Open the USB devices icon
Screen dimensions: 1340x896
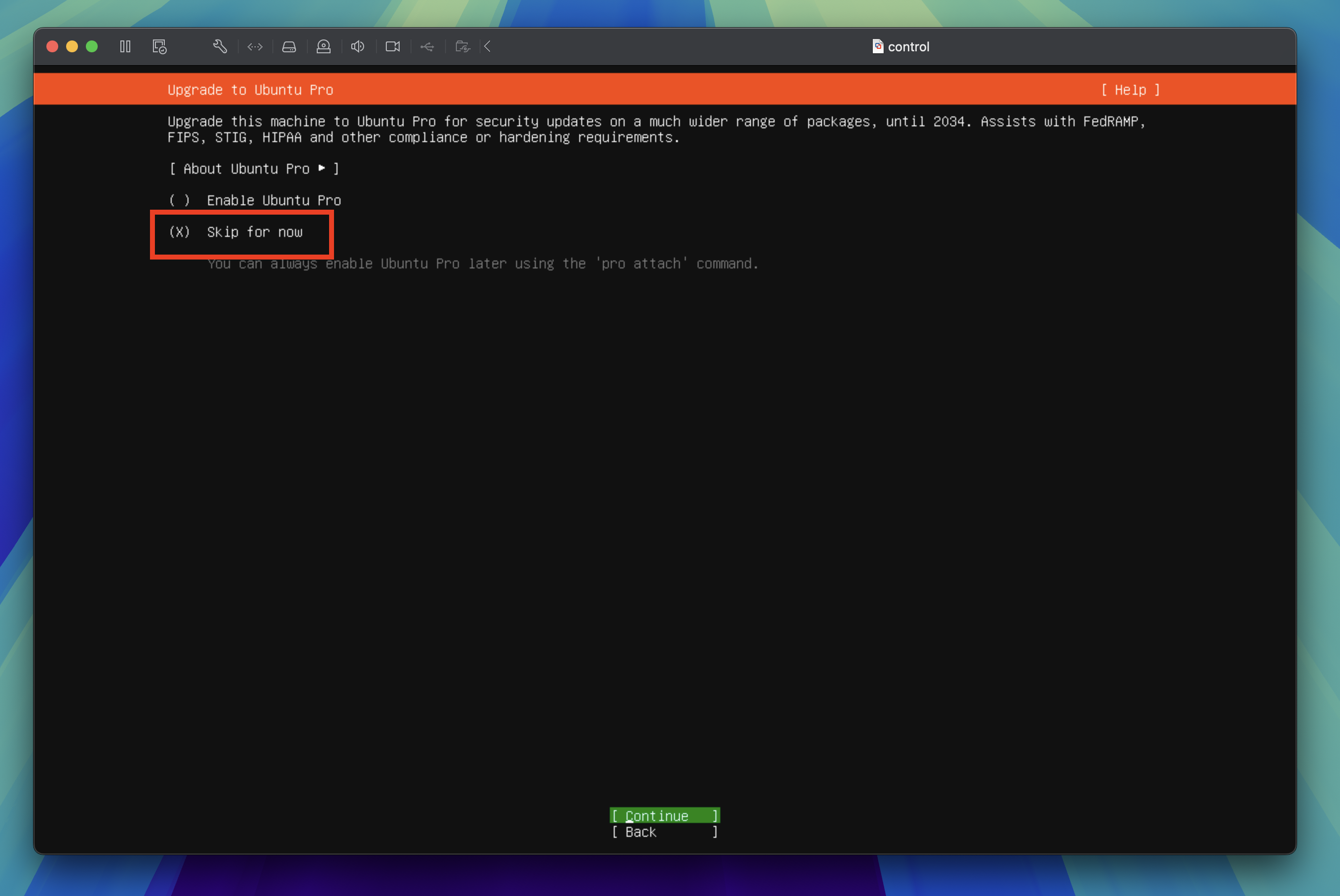pyautogui.click(x=427, y=47)
